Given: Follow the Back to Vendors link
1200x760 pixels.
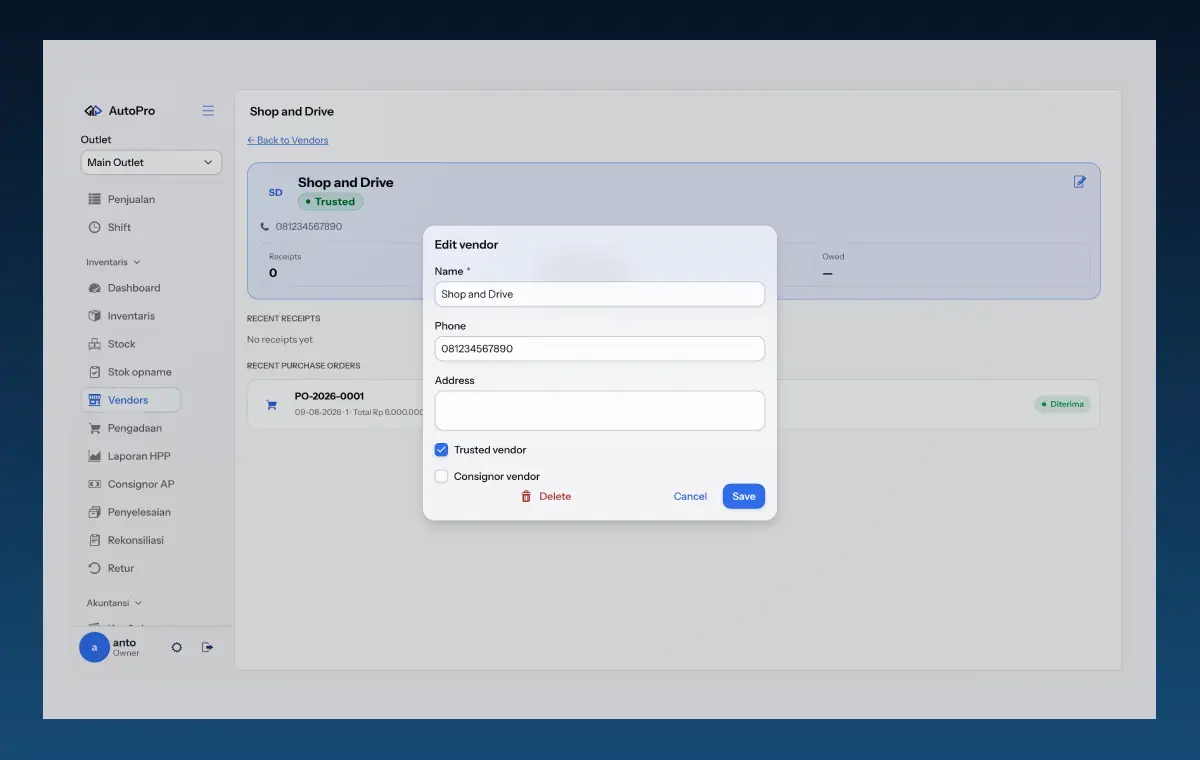Looking at the screenshot, I should [x=288, y=140].
